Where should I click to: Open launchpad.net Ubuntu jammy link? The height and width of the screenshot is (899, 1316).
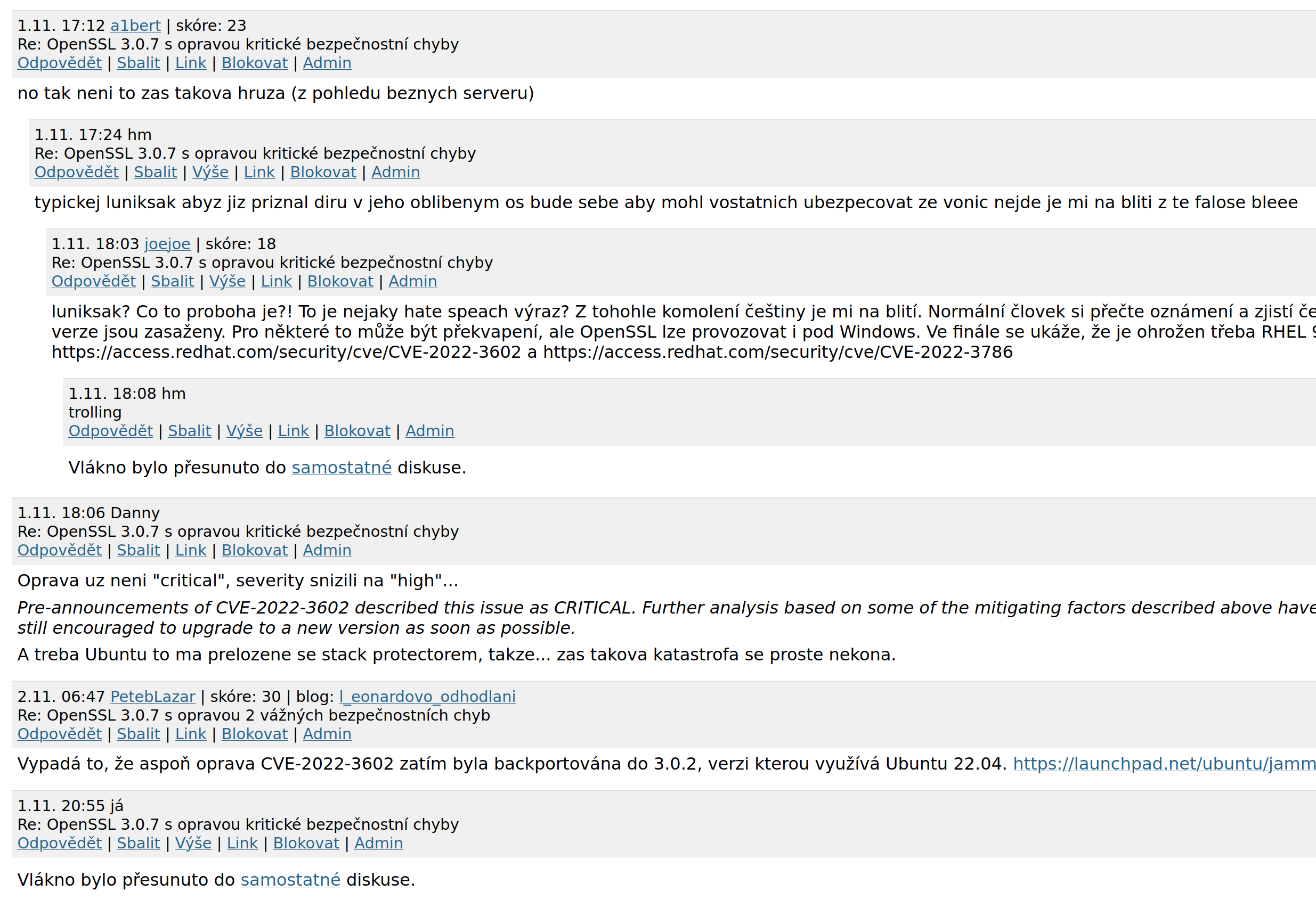pyautogui.click(x=1164, y=764)
